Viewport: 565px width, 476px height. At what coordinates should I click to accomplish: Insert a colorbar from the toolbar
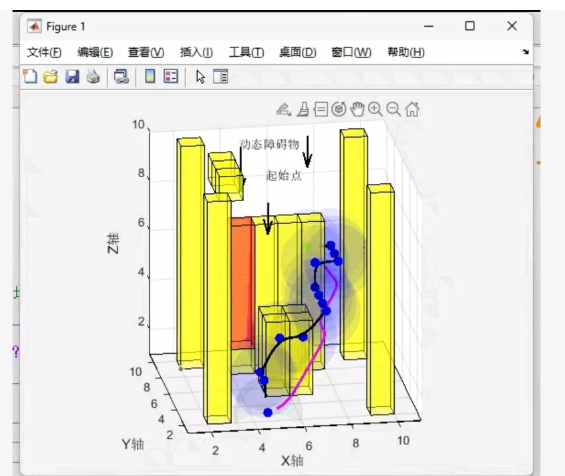[150, 76]
